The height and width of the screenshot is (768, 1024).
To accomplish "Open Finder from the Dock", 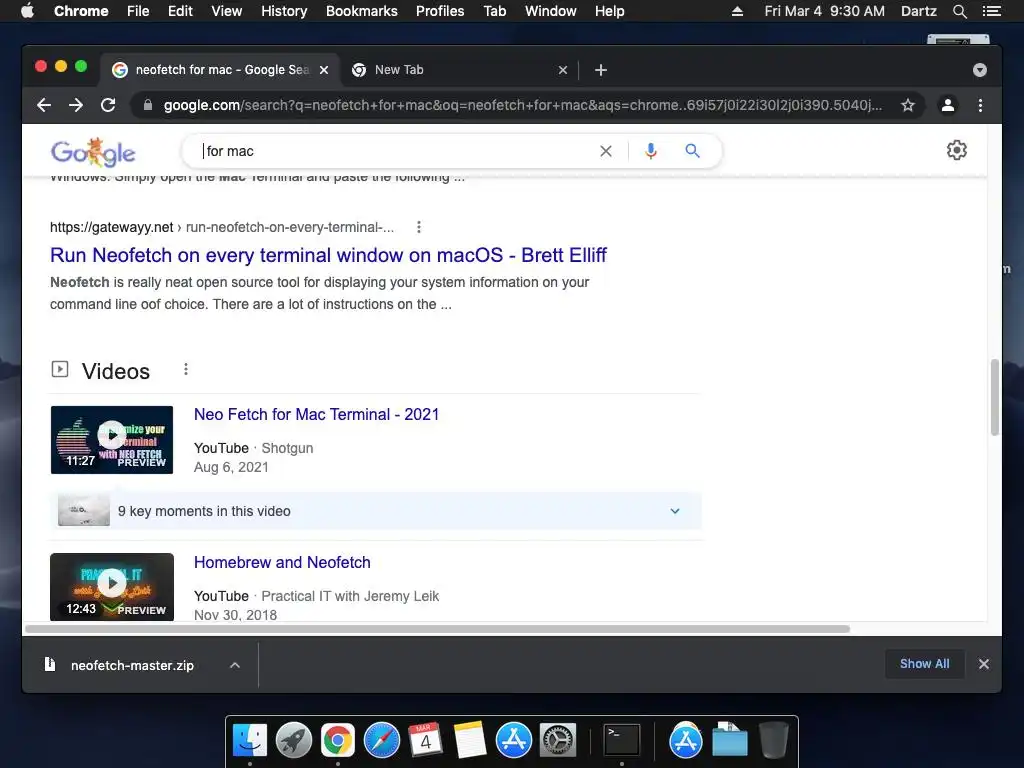I will [250, 741].
